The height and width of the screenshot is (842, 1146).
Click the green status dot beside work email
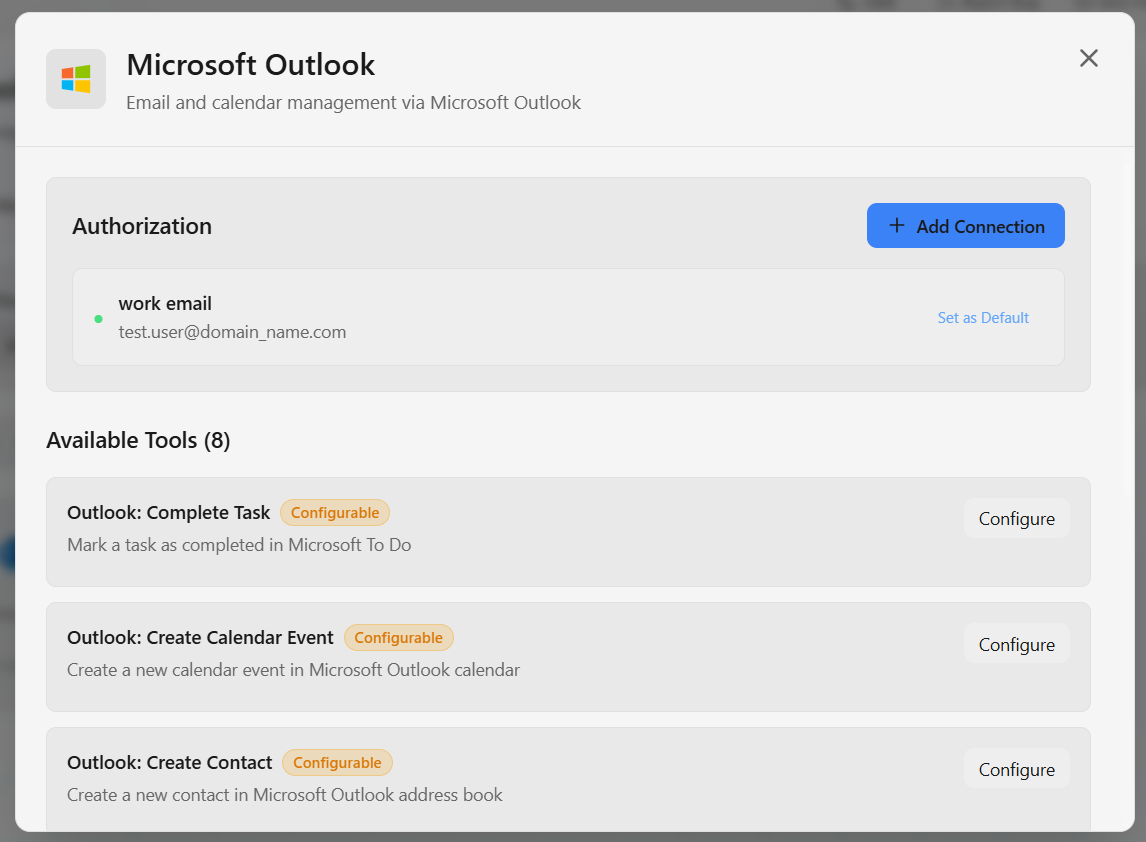pyautogui.click(x=98, y=319)
